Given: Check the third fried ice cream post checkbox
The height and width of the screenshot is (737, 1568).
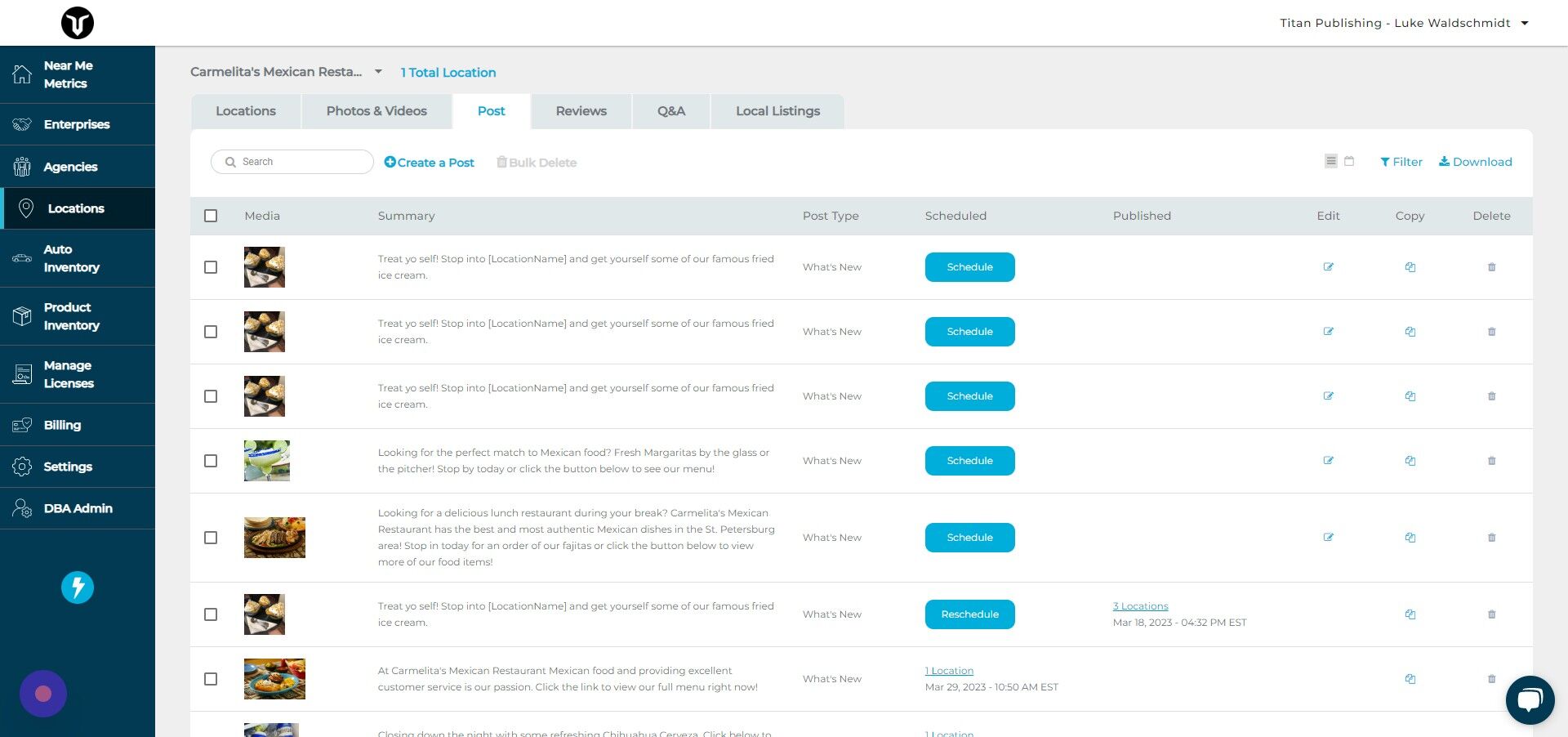Looking at the screenshot, I should click(211, 396).
